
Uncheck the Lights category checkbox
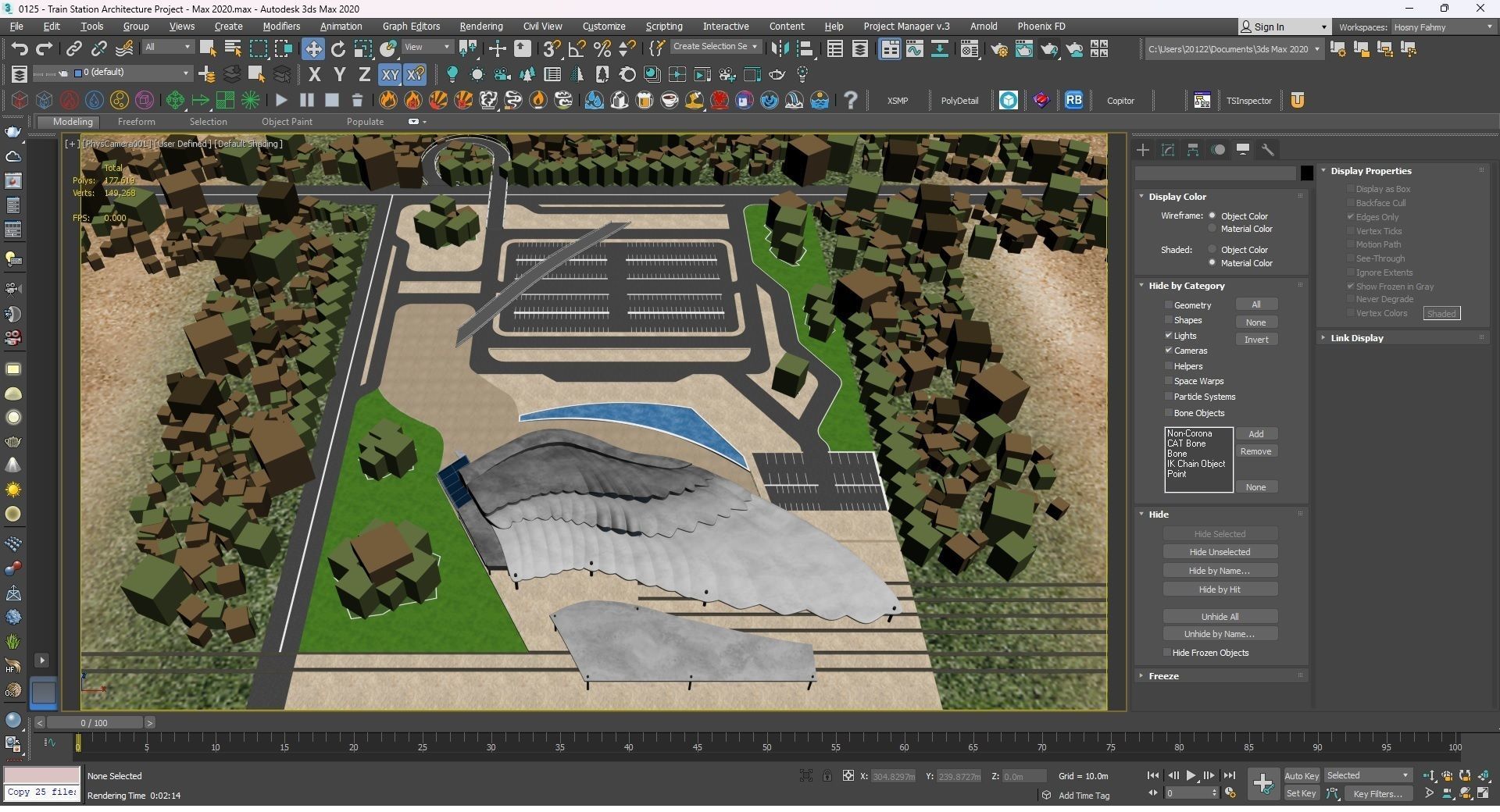(x=1168, y=336)
